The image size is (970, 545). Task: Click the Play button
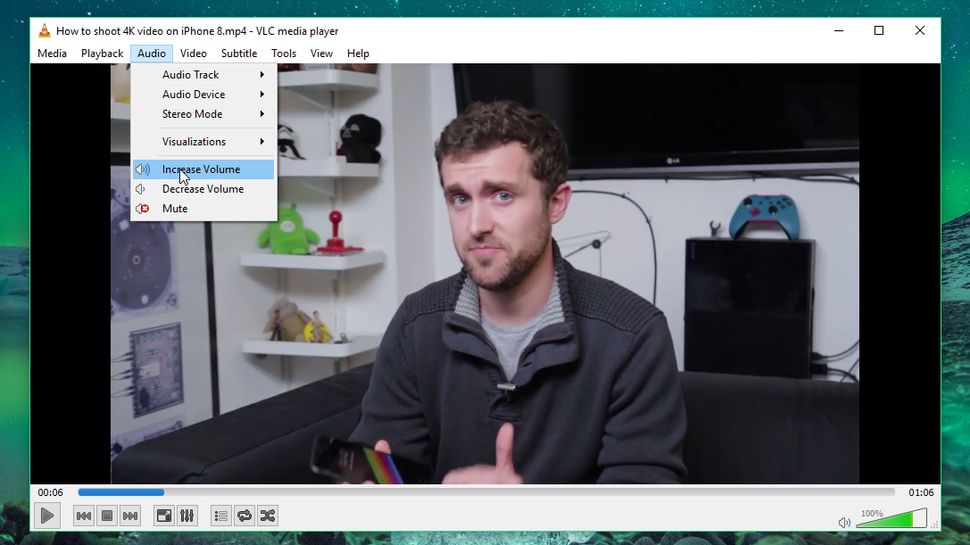click(47, 515)
